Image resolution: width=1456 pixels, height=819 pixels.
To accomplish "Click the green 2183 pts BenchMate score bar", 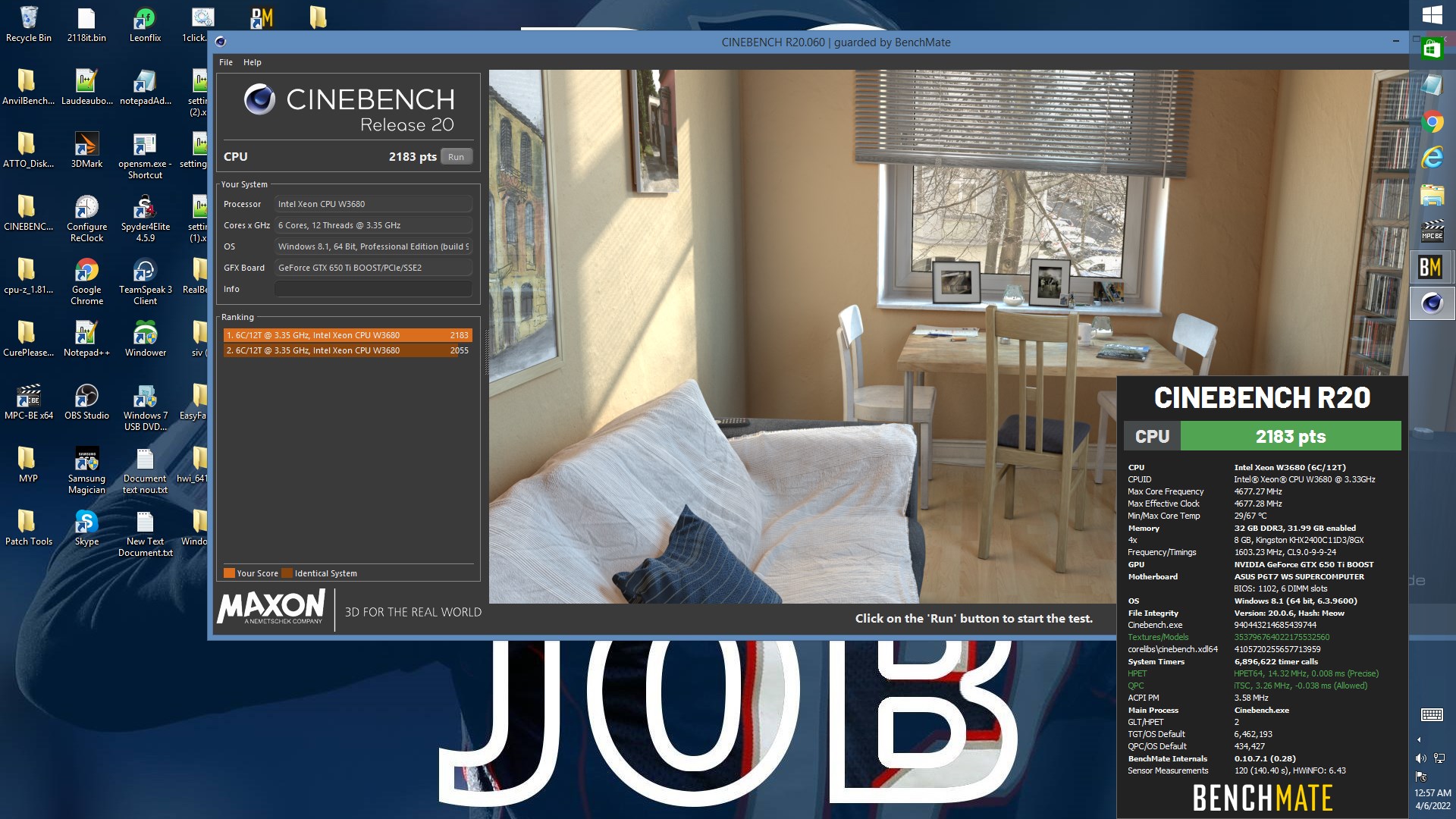I will tap(1291, 436).
